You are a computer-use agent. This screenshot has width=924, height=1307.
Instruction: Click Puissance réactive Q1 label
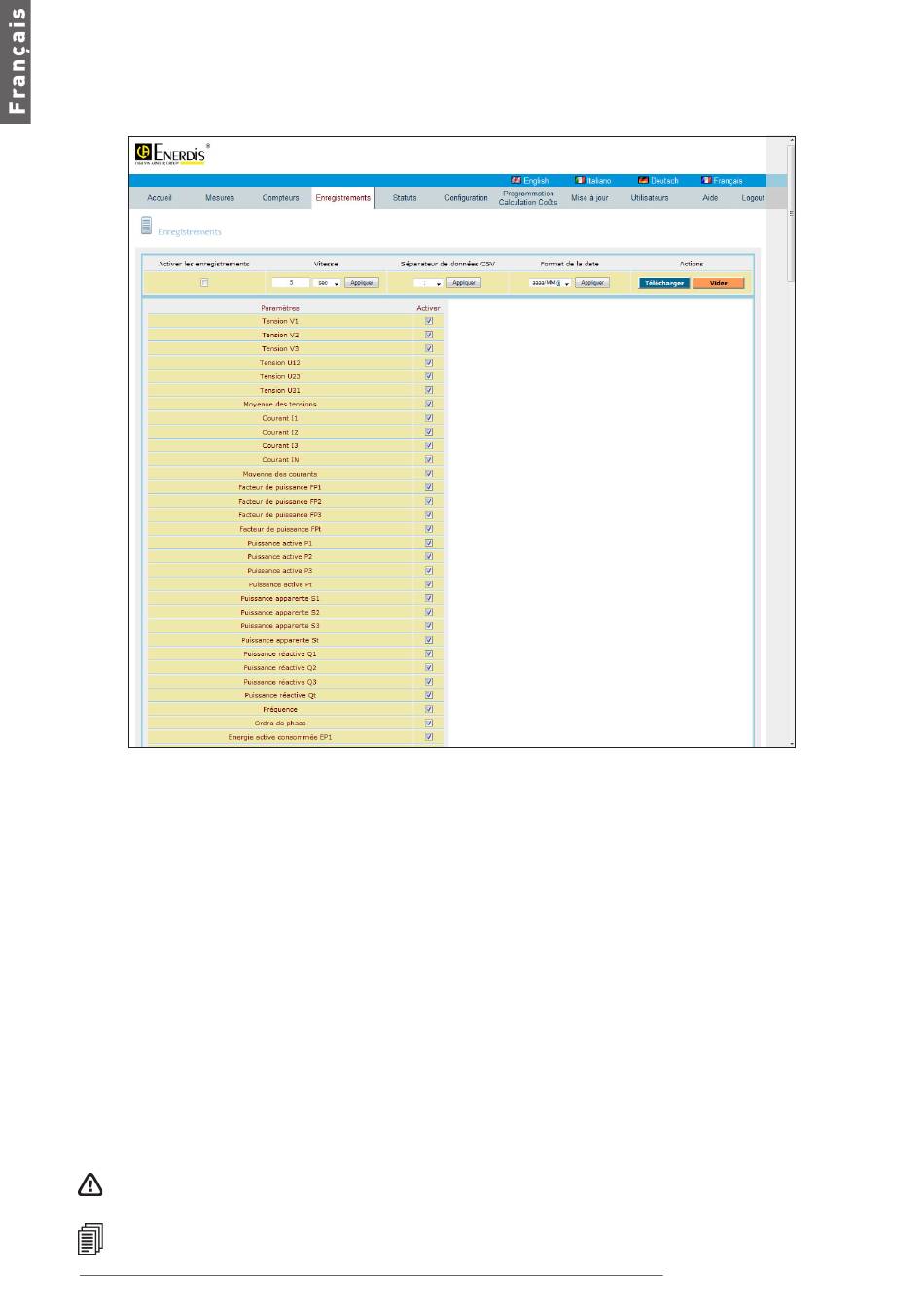pos(280,653)
